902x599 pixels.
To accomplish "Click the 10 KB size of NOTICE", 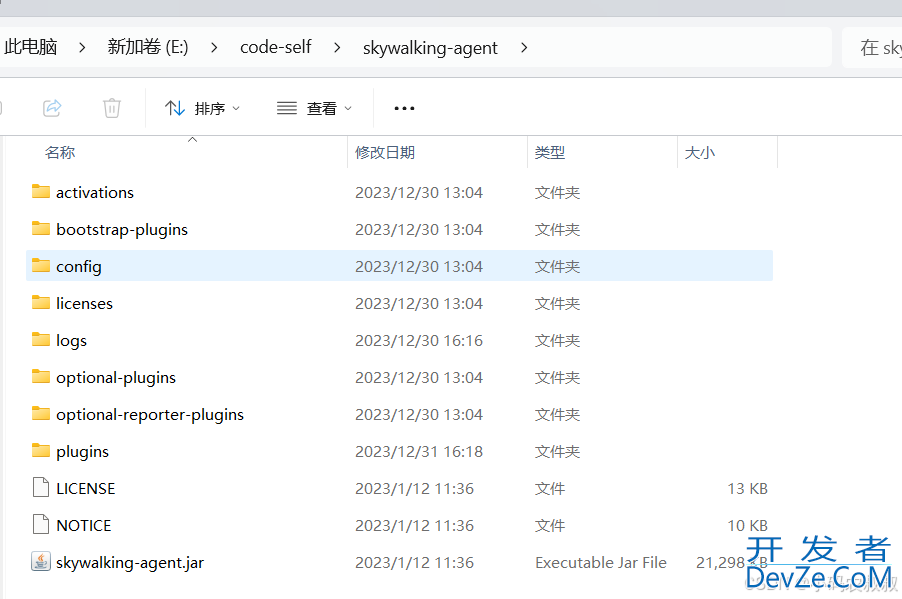I will (x=747, y=525).
